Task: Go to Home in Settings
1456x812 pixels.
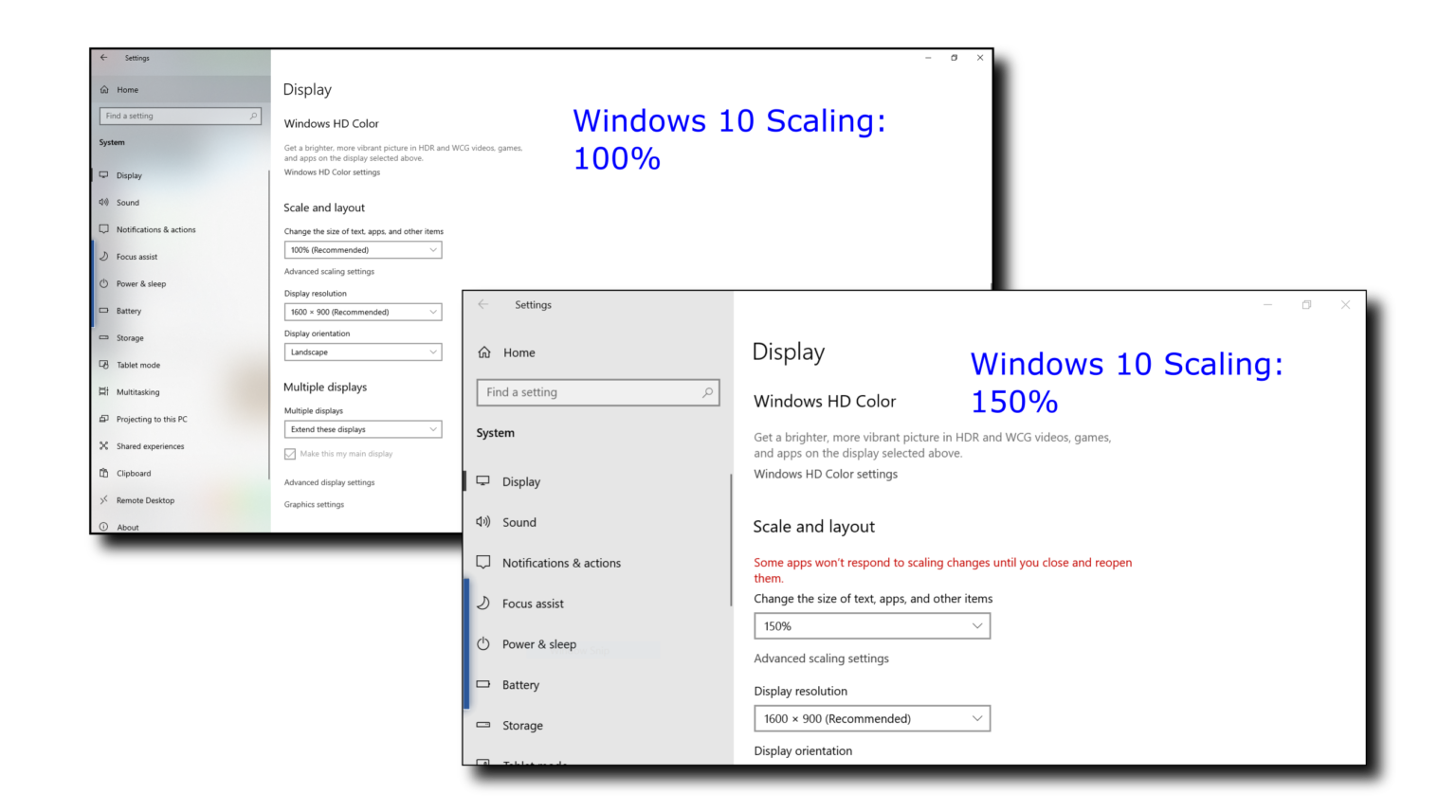Action: pyautogui.click(x=519, y=352)
